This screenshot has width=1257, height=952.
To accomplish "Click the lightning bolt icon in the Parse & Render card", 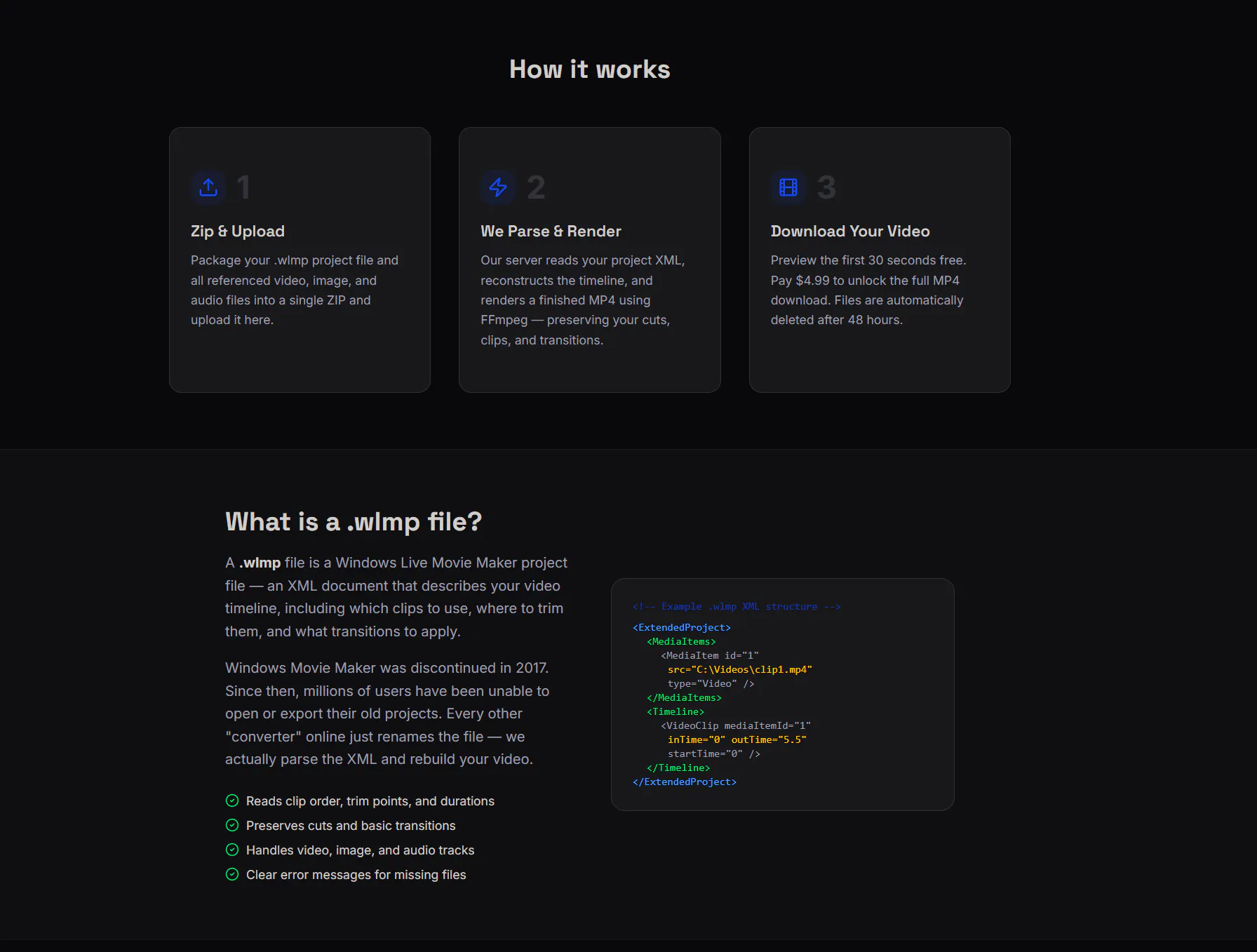I will 498,187.
